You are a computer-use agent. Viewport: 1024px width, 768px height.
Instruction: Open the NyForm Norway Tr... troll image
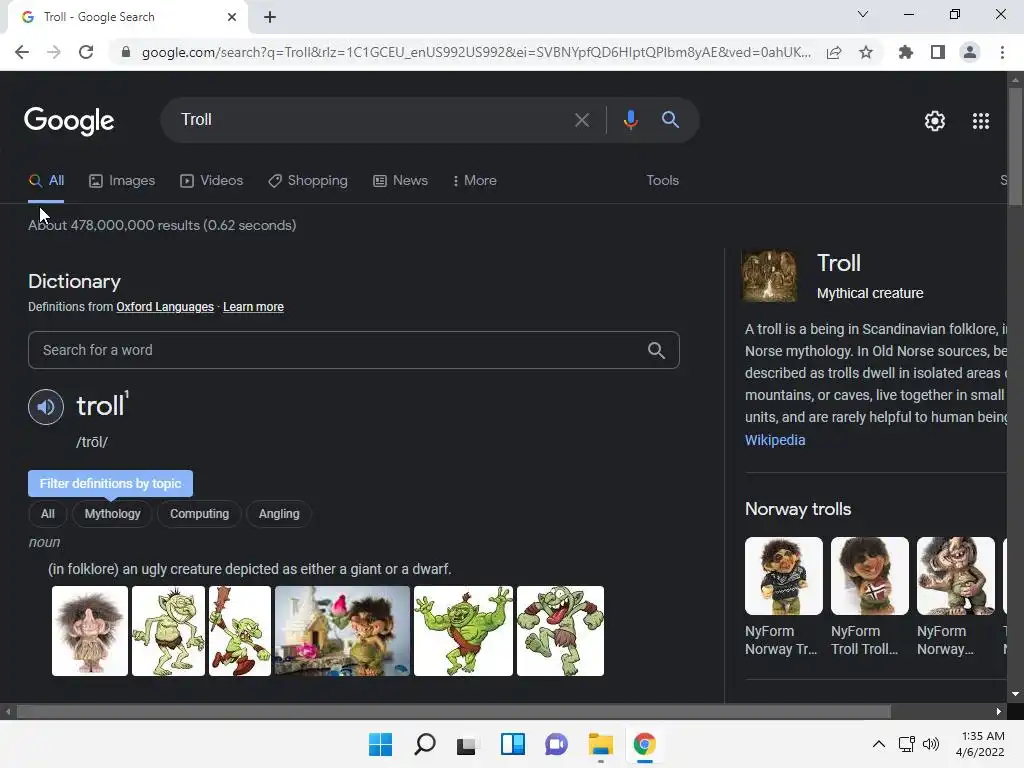(x=784, y=576)
